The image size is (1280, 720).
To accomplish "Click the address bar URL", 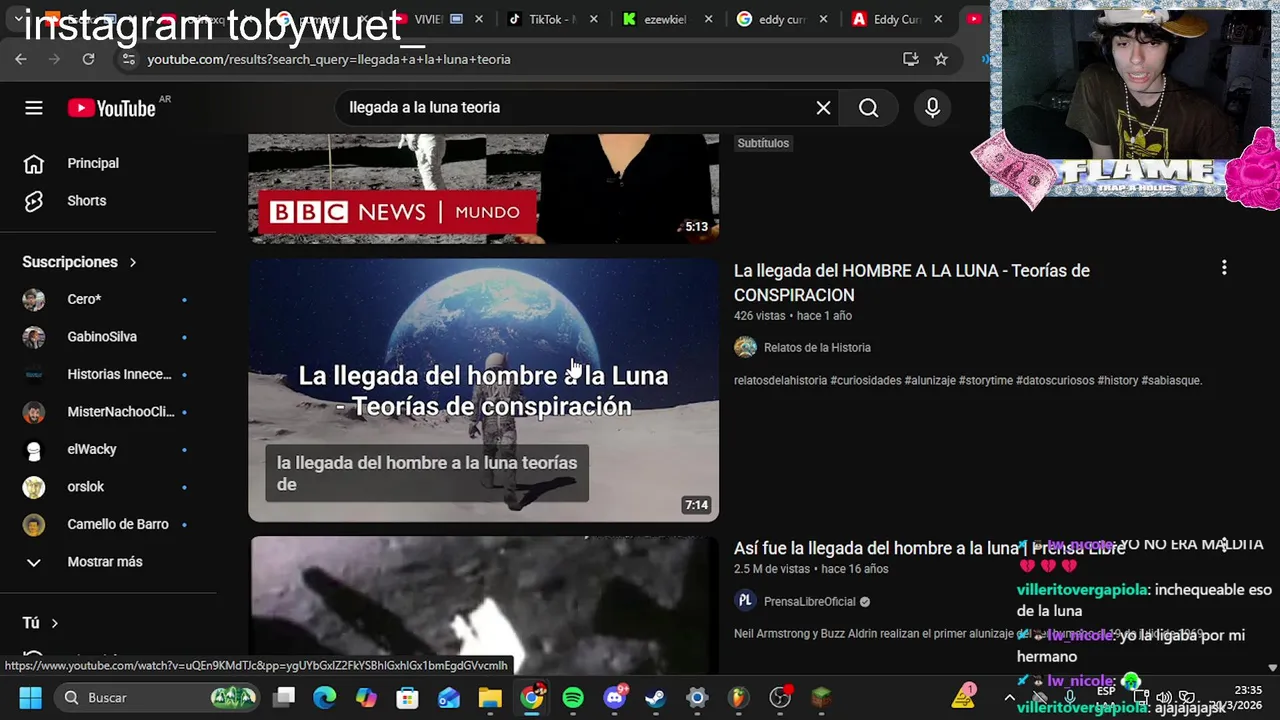I will [x=329, y=59].
